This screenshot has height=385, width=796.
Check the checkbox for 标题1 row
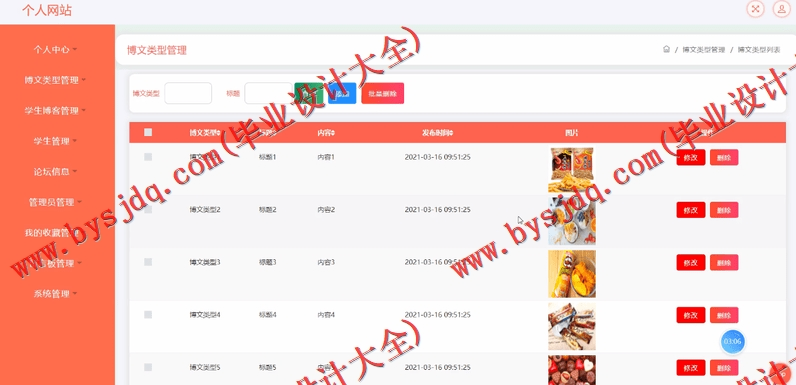pos(148,157)
